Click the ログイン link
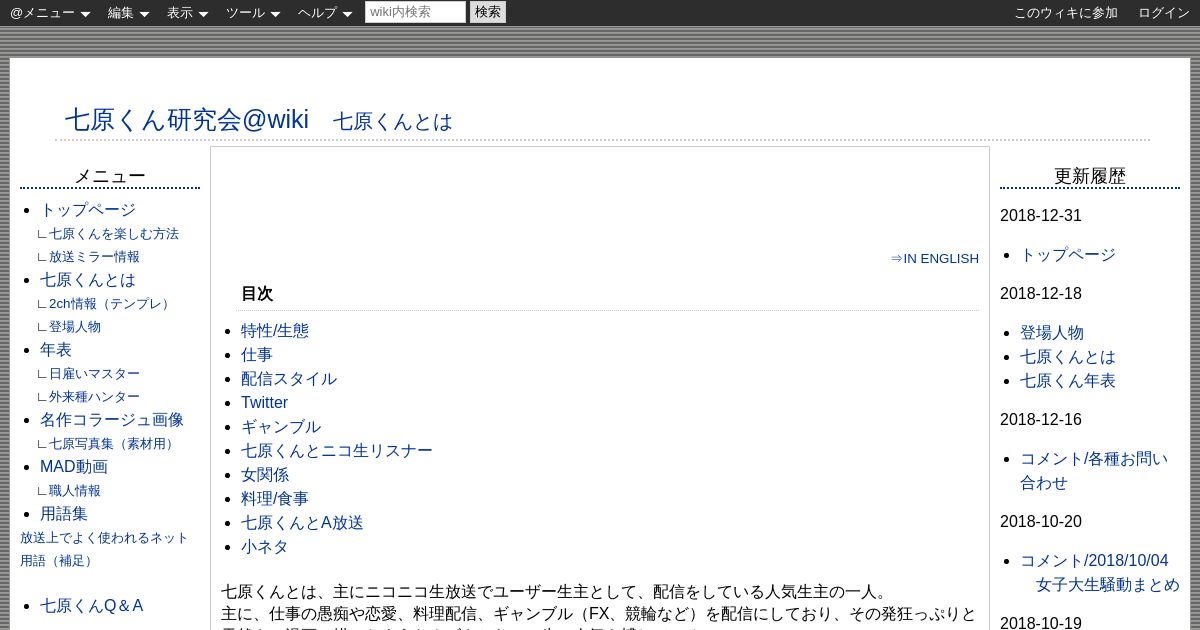This screenshot has width=1200, height=630. pyautogui.click(x=1164, y=13)
